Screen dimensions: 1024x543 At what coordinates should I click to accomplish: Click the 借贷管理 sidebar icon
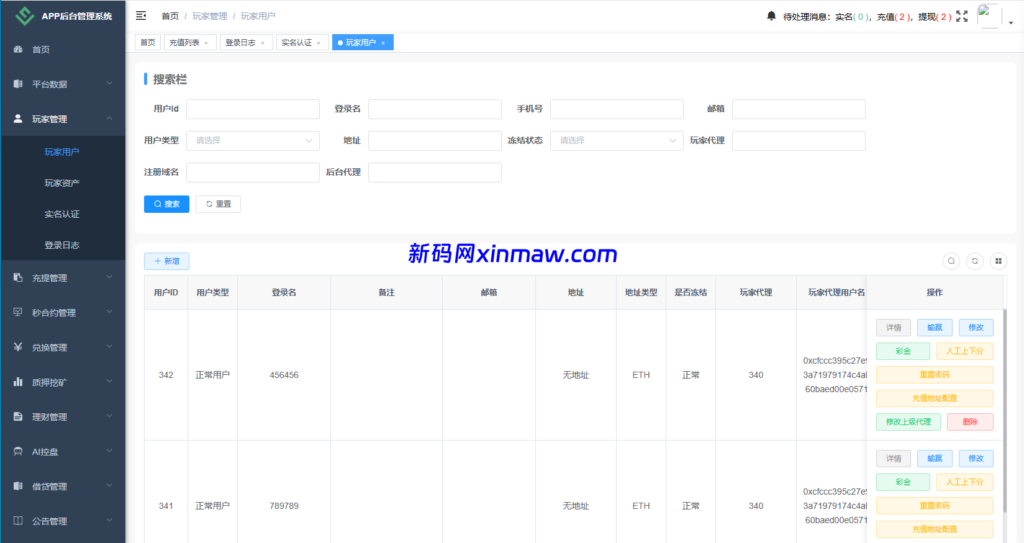pos(18,486)
